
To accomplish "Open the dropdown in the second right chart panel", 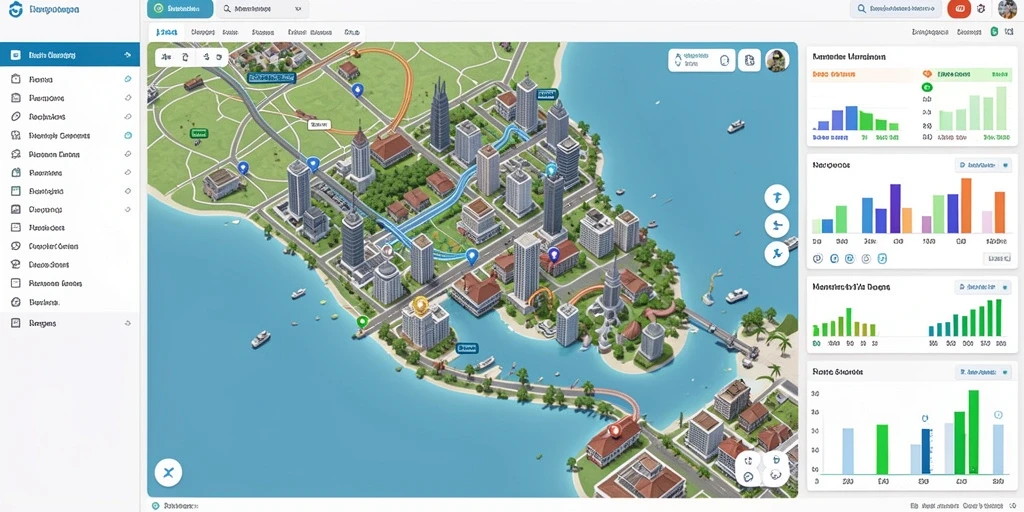I will point(982,166).
